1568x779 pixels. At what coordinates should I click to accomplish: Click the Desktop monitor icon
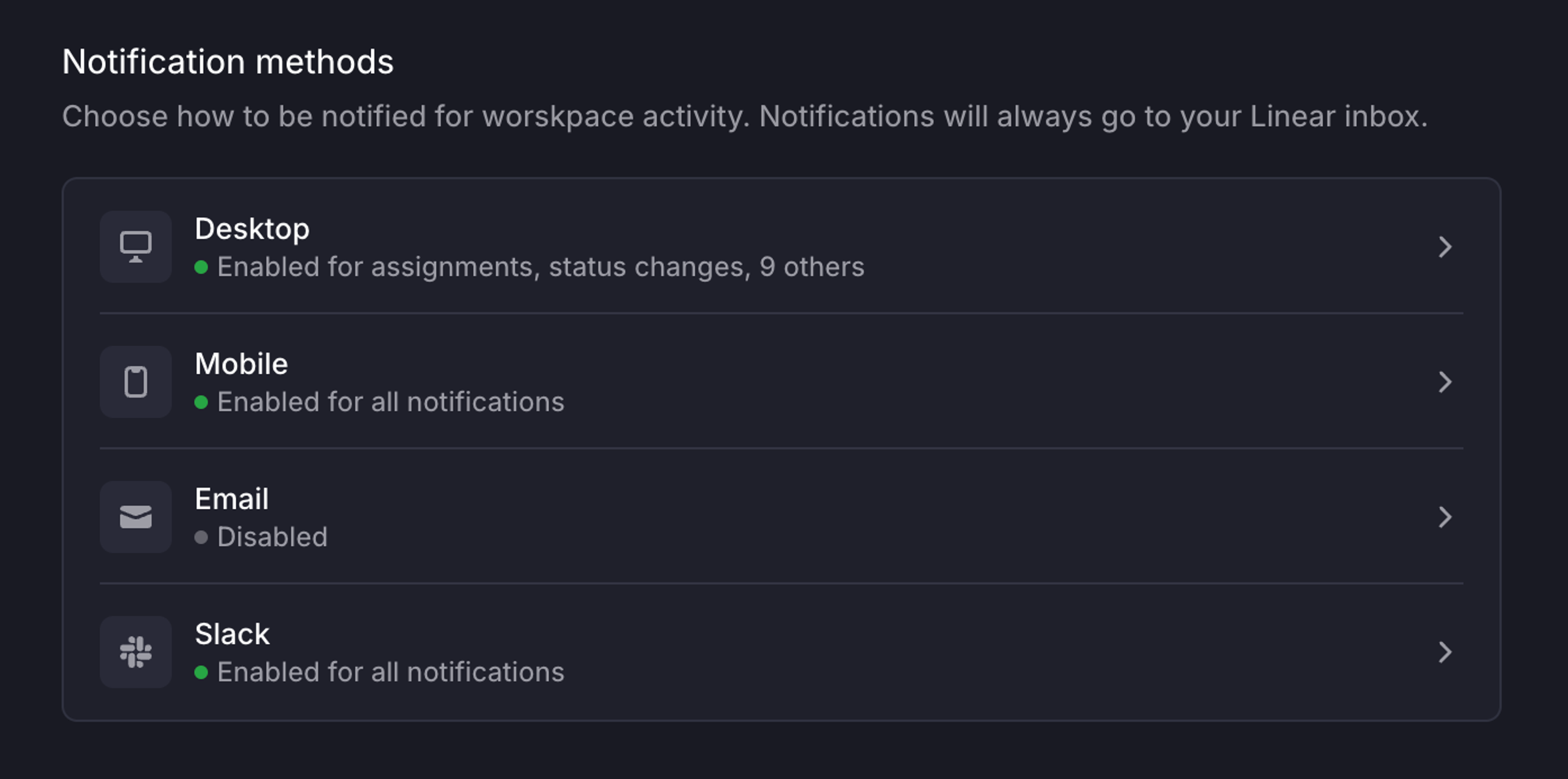[135, 247]
